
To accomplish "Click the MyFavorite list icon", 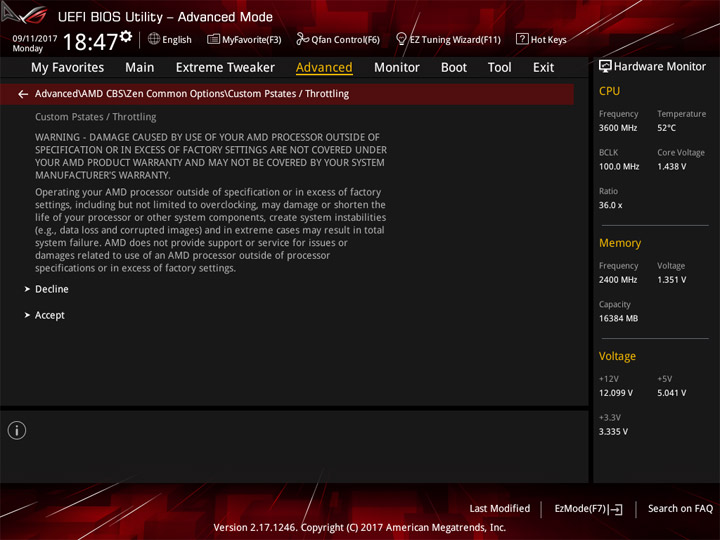I will point(213,39).
